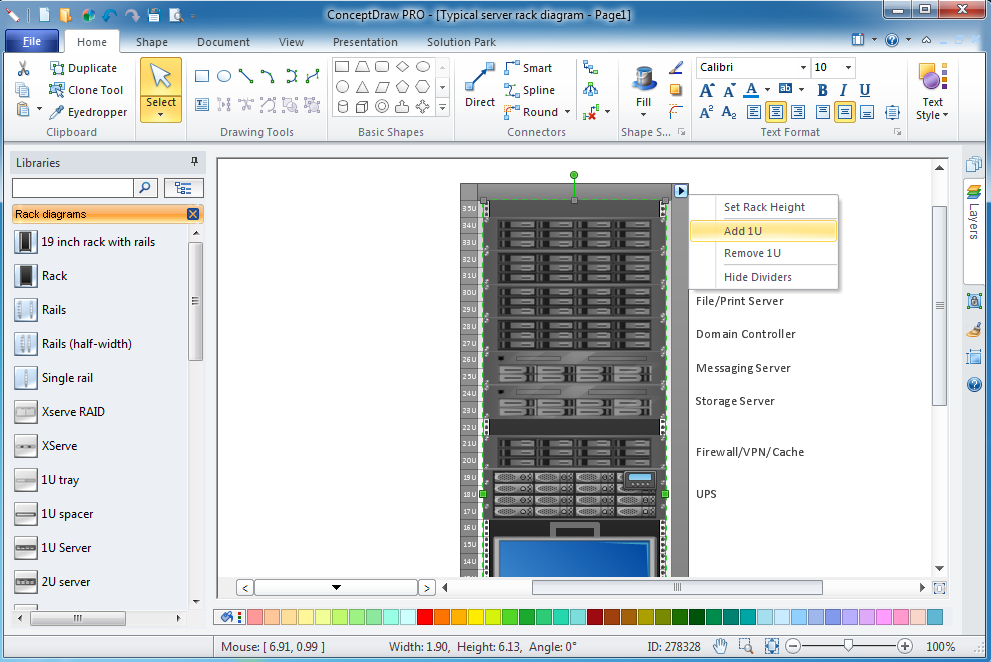Choose Hide Dividers from context menu

[x=763, y=277]
